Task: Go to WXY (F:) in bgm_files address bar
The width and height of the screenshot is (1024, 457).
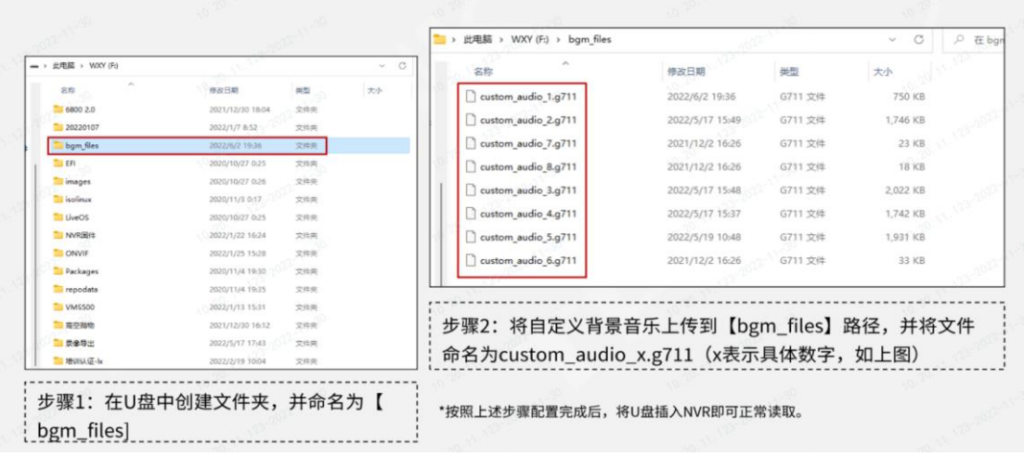Action: (530, 40)
